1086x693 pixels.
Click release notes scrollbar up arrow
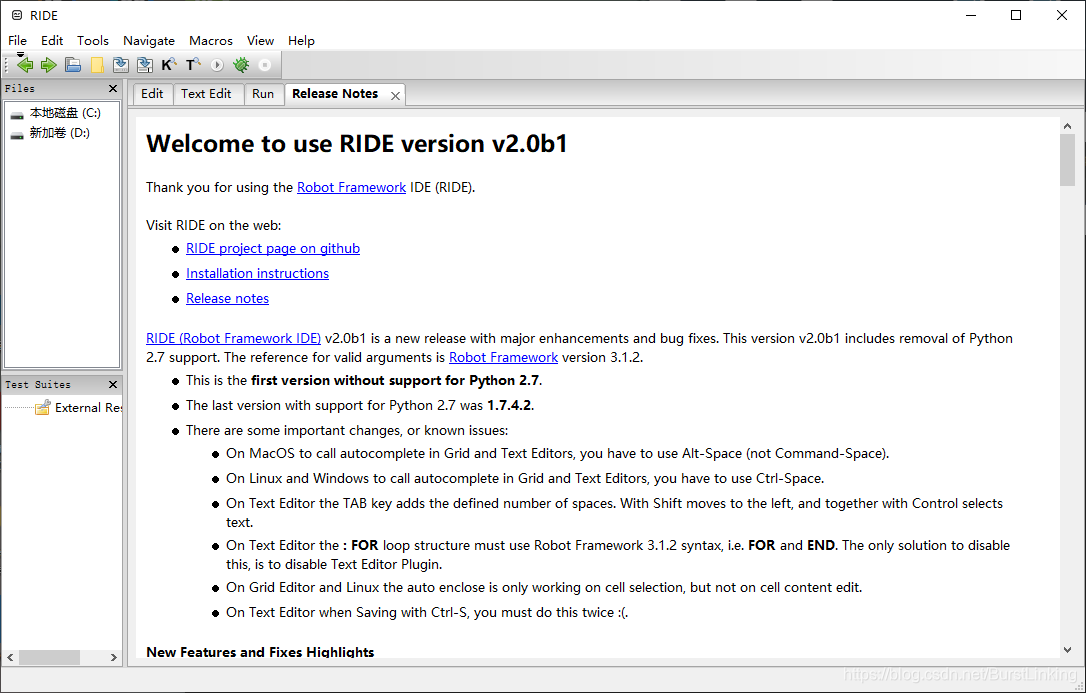(1067, 125)
